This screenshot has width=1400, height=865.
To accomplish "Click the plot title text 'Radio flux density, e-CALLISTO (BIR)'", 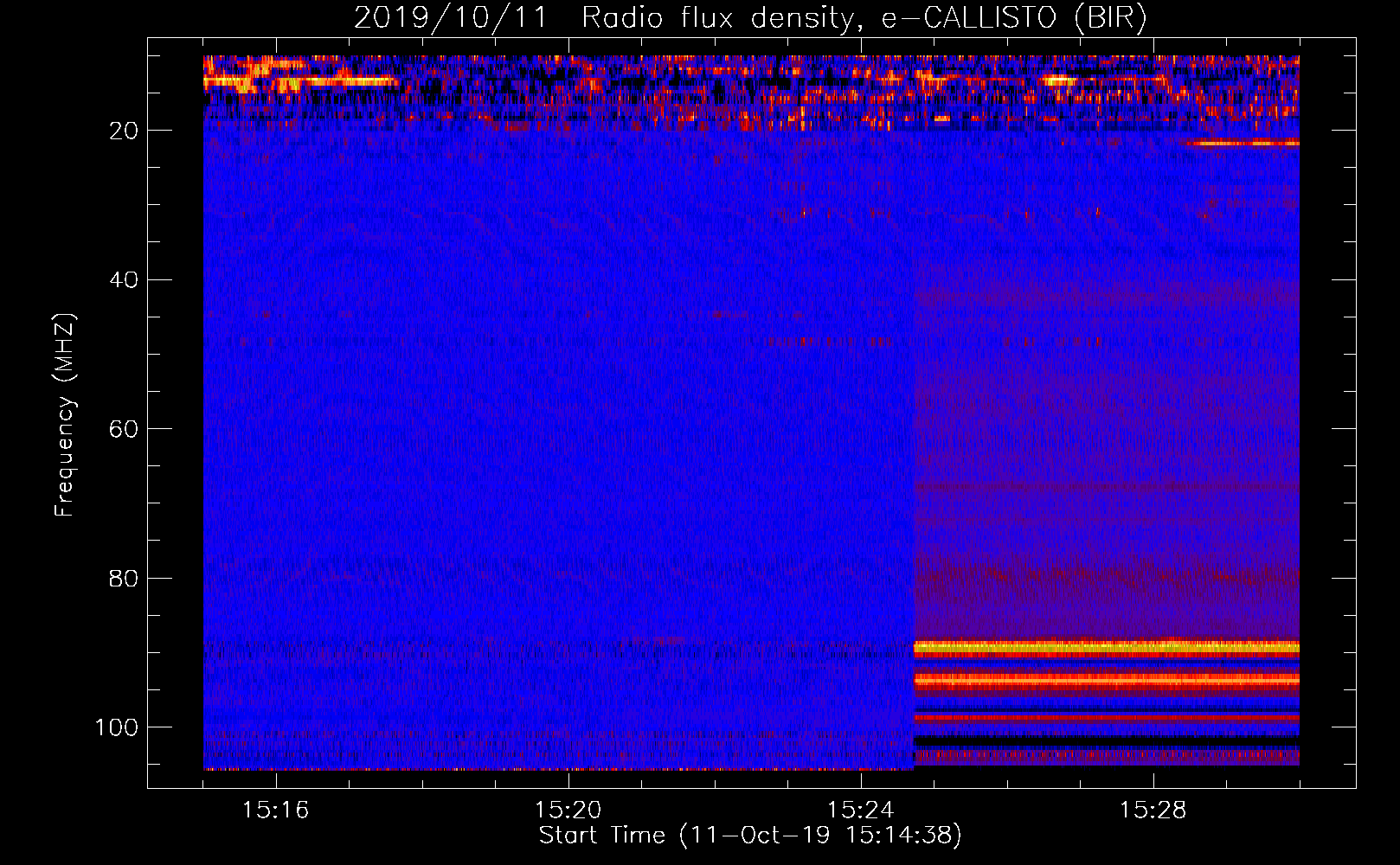I will click(x=864, y=18).
